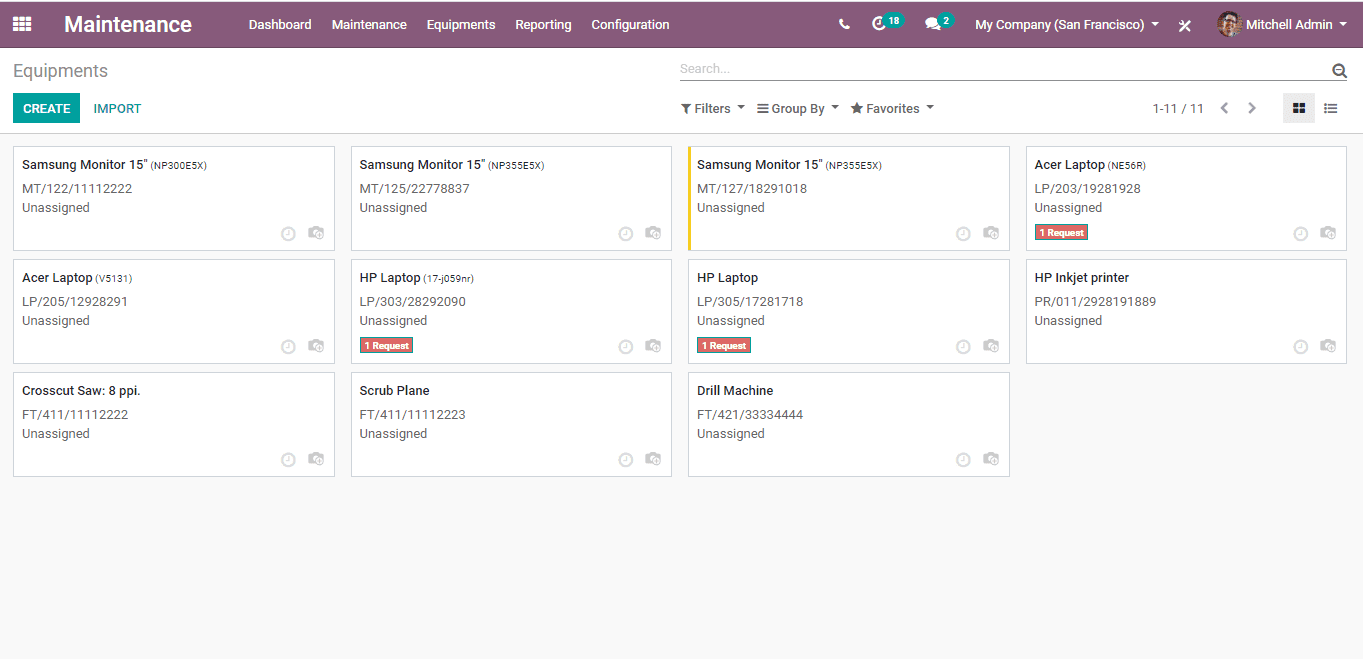The image size is (1363, 659).
Task: Click activity clock on Acer Laptop NE56R card
Action: (1301, 233)
